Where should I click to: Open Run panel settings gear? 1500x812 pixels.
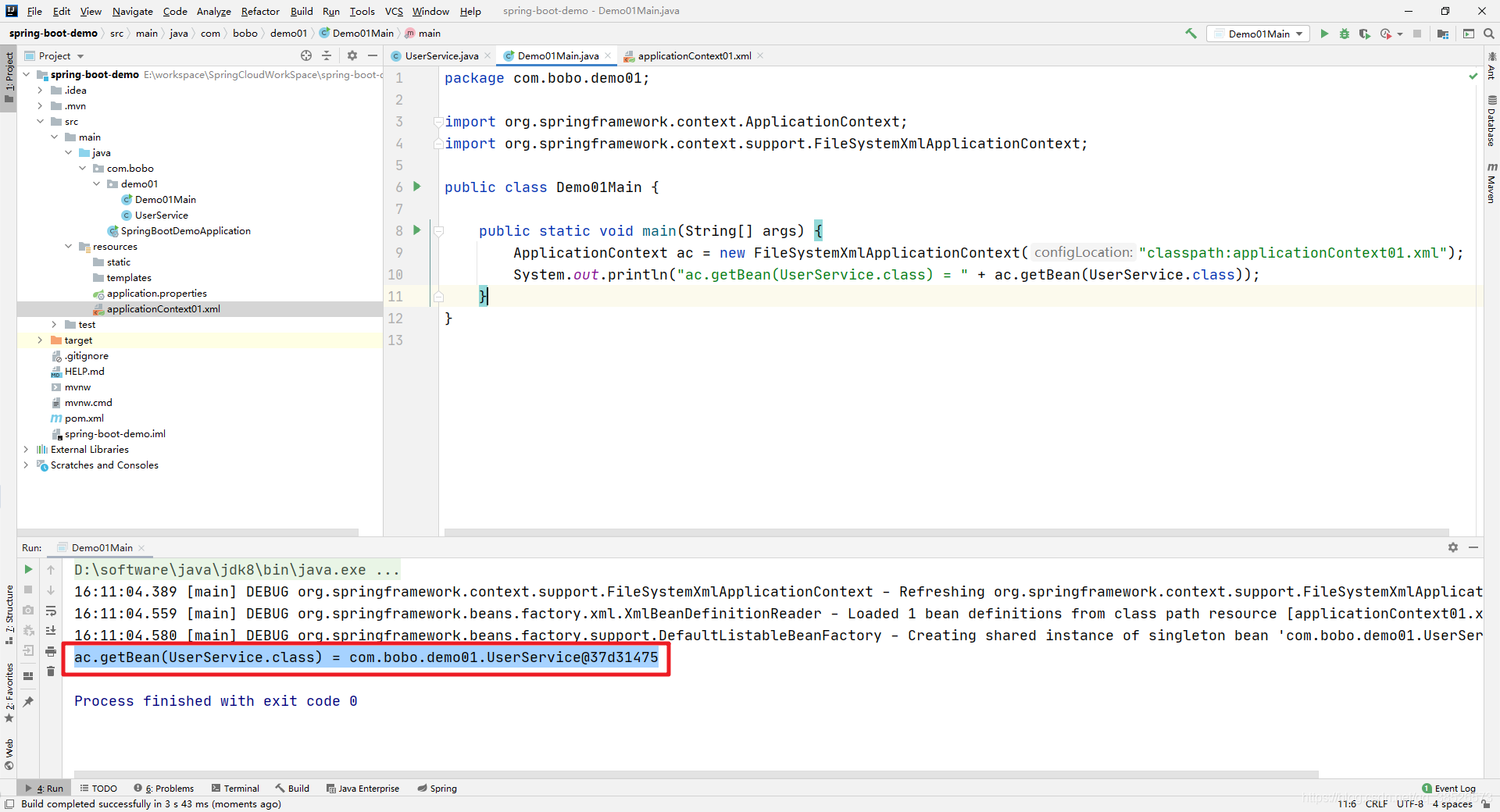tap(1453, 547)
